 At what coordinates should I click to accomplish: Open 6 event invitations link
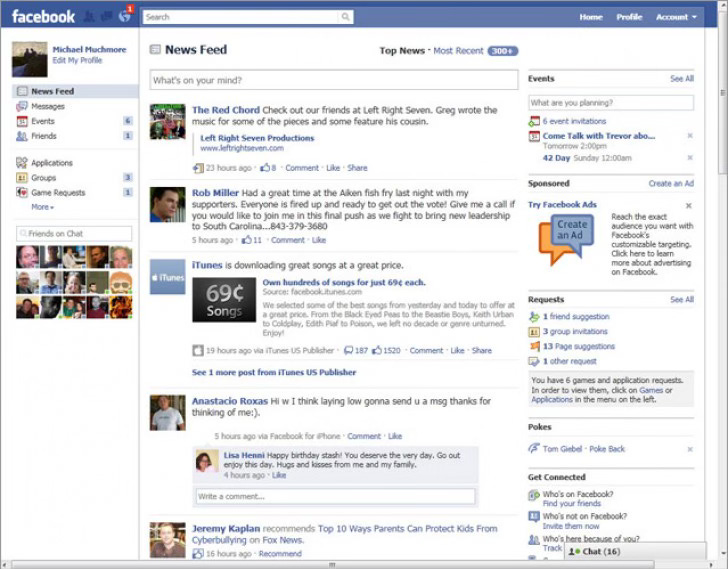pyautogui.click(x=574, y=121)
